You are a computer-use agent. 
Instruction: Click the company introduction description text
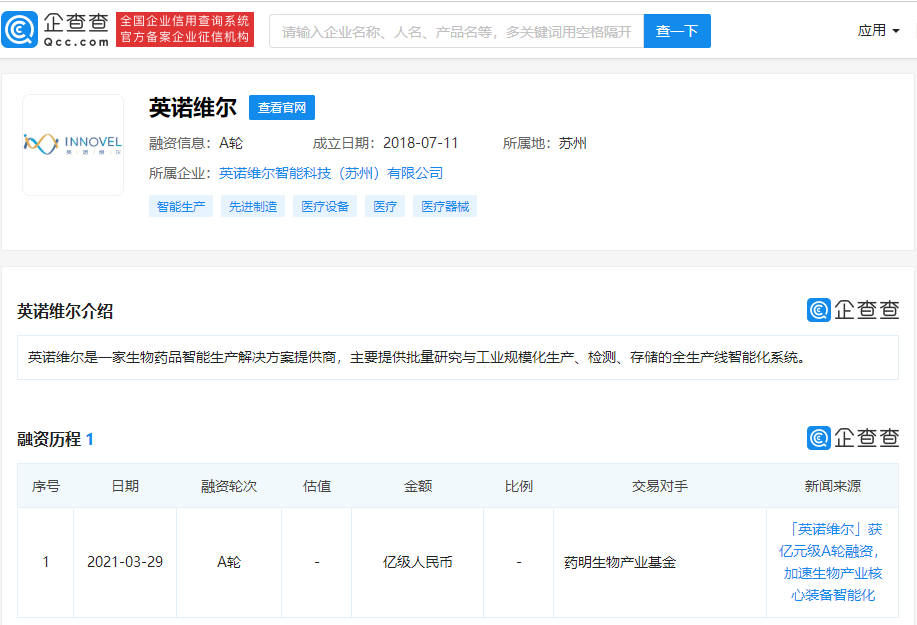point(417,357)
